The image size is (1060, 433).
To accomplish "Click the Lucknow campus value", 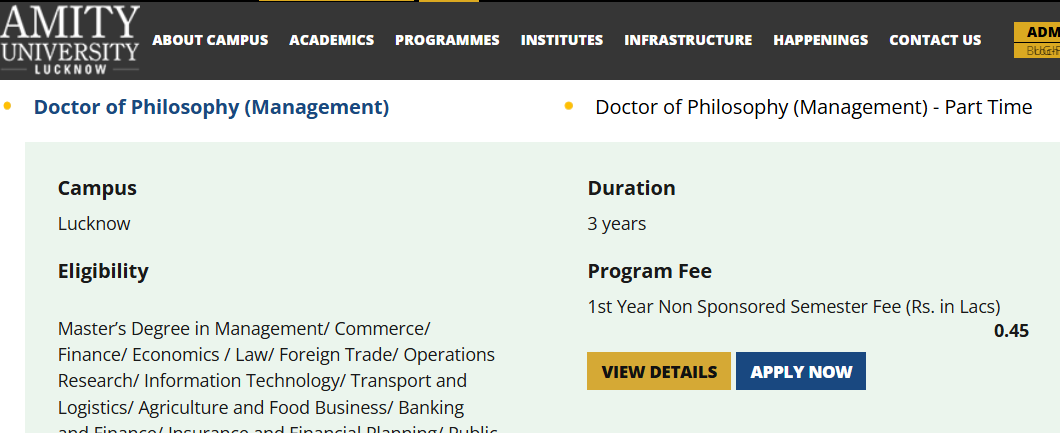I will pyautogui.click(x=94, y=224).
